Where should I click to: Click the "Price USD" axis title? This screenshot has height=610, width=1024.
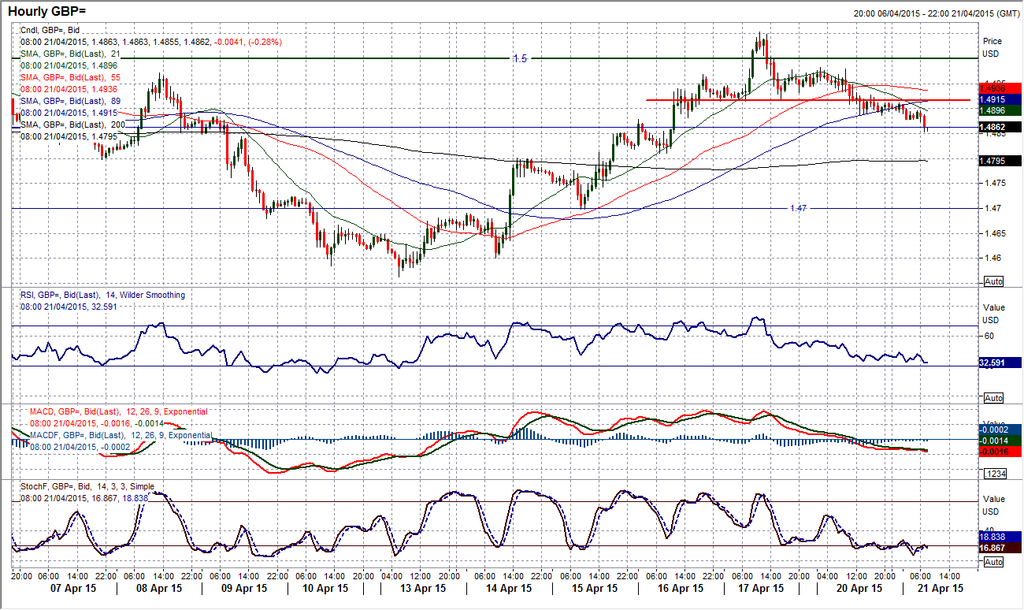992,47
